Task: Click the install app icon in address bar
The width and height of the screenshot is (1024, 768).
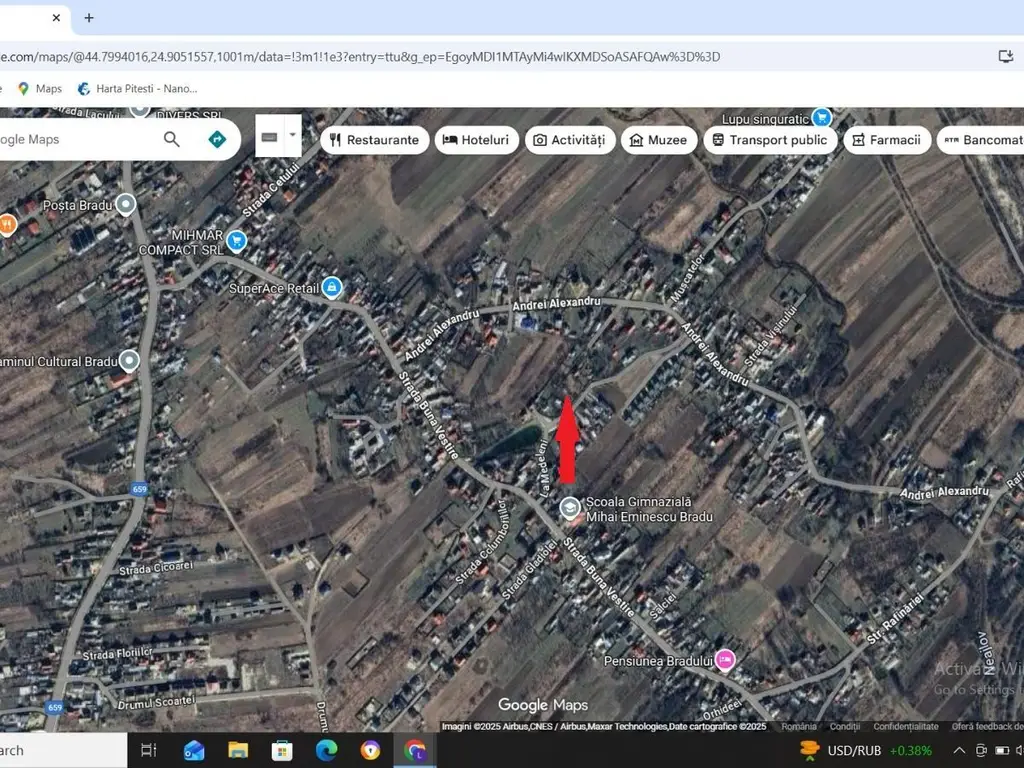Action: (1006, 57)
